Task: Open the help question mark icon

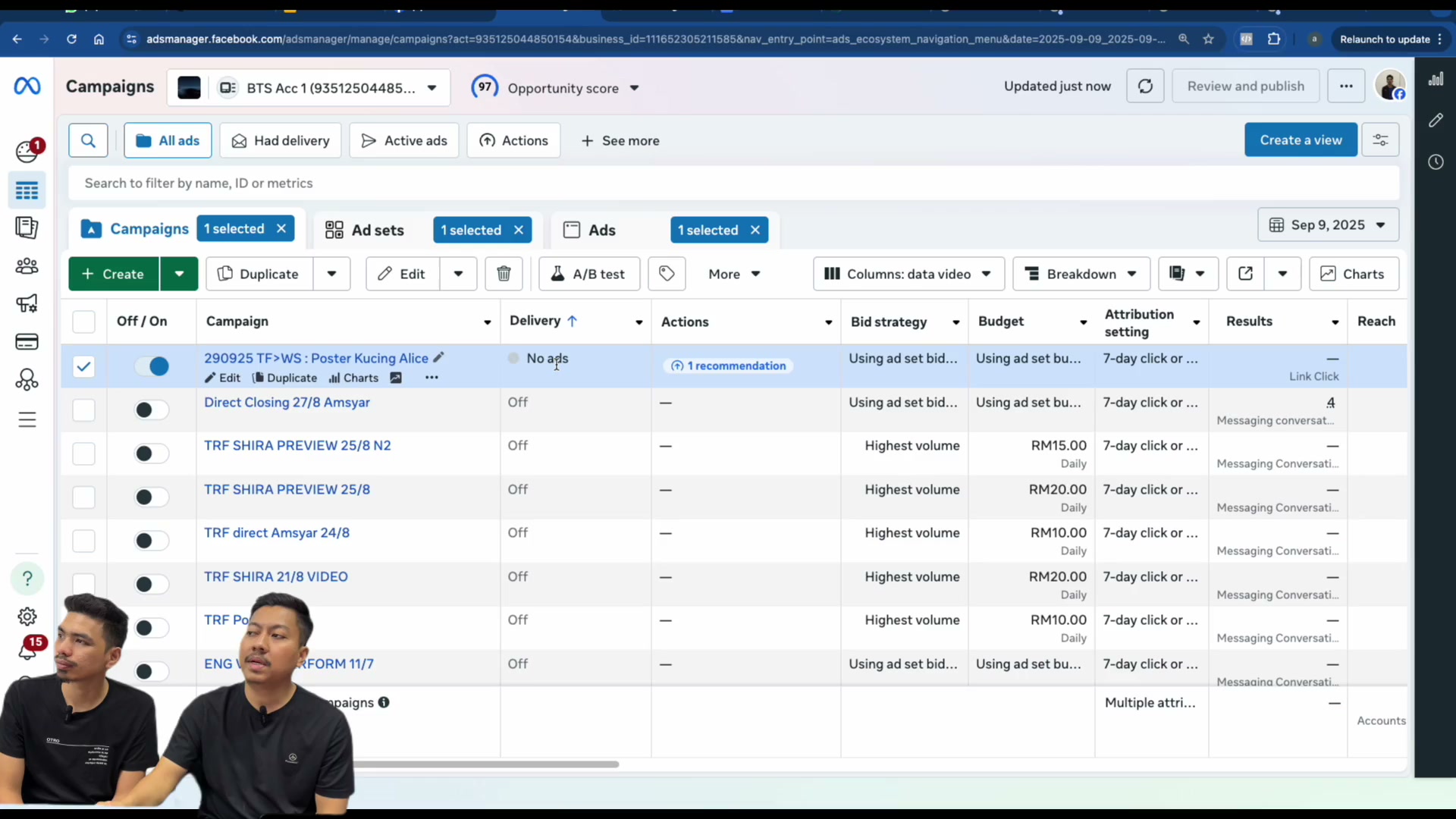Action: [x=27, y=579]
